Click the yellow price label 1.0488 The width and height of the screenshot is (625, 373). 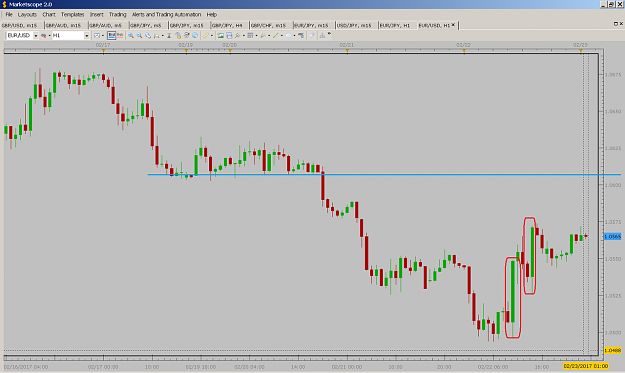pos(613,350)
